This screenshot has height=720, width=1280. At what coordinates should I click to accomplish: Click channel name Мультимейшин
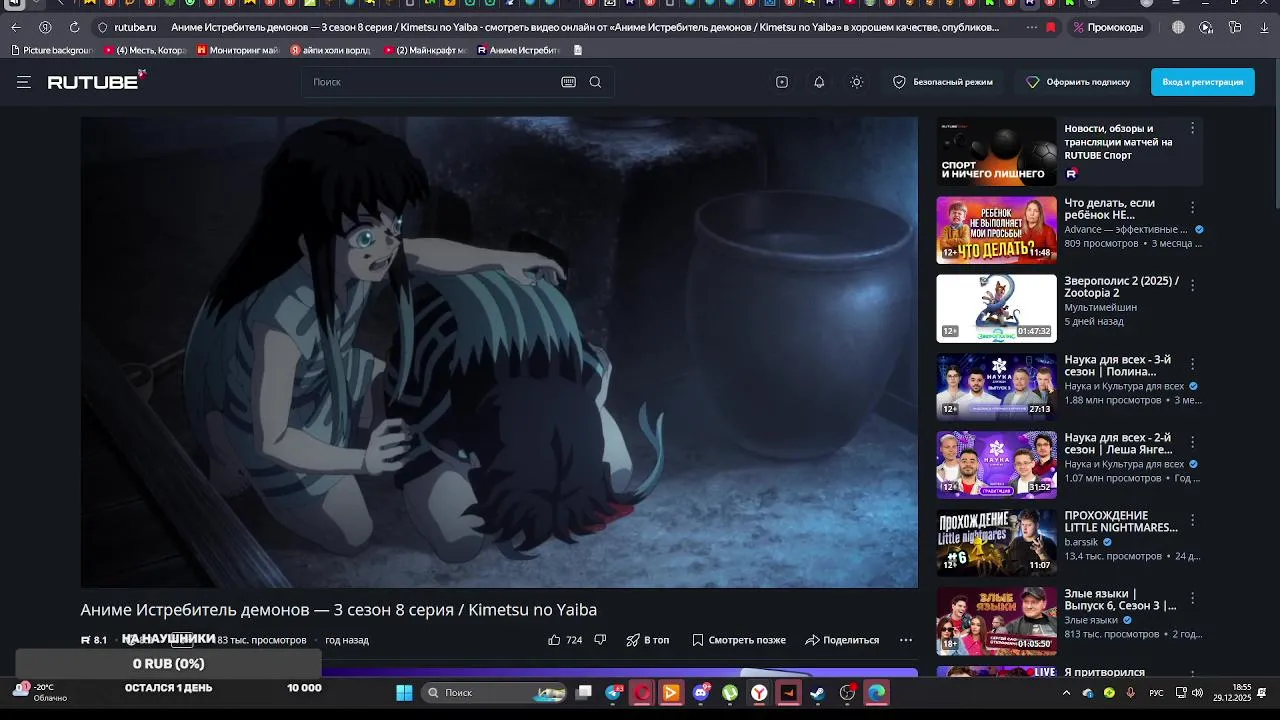pyautogui.click(x=1100, y=308)
